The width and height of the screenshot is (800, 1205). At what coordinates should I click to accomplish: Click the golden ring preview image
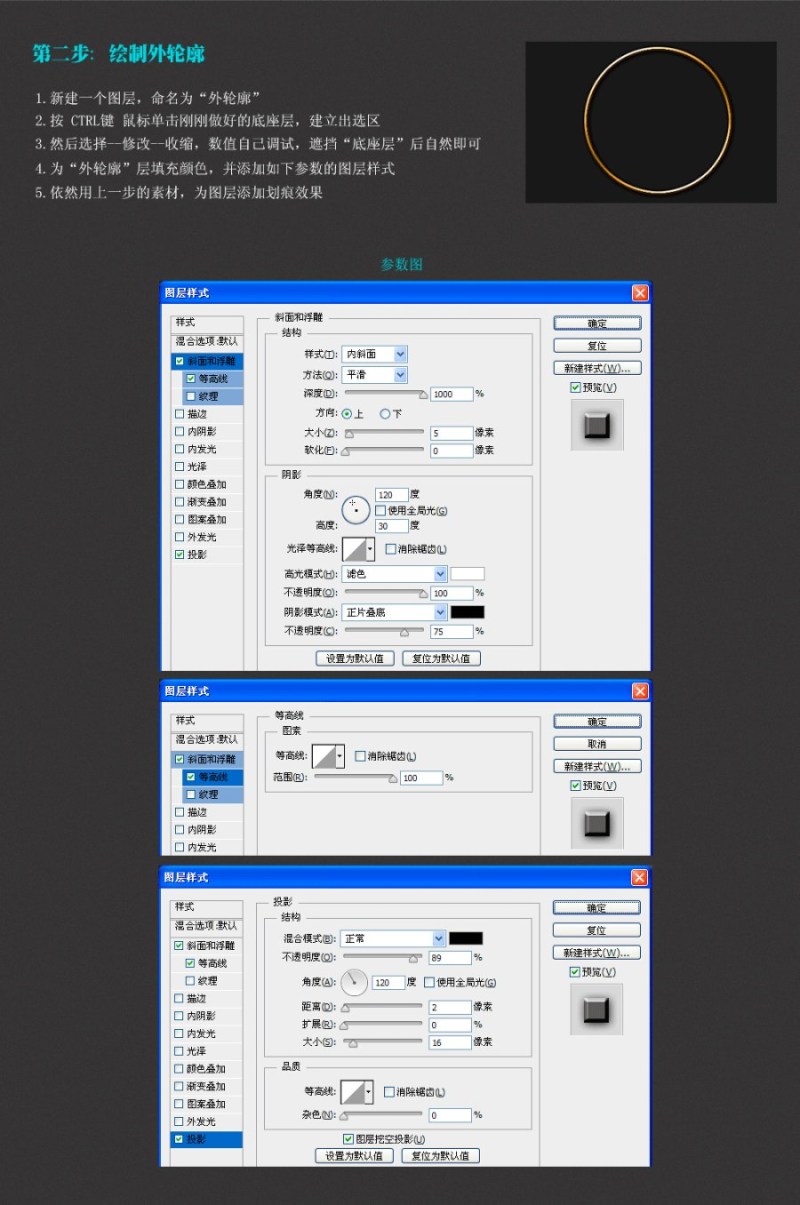point(651,122)
